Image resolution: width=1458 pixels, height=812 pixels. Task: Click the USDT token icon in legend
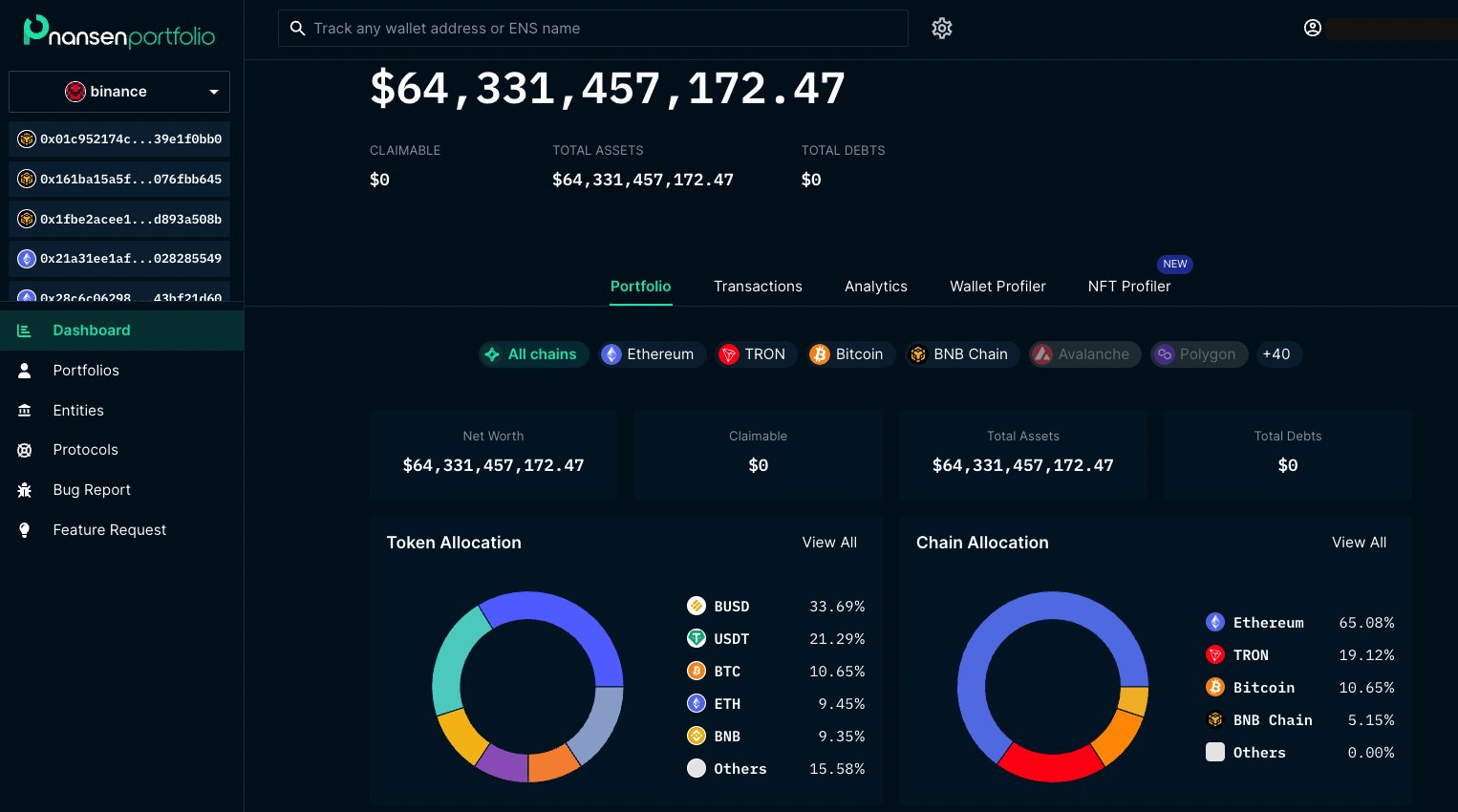697,638
